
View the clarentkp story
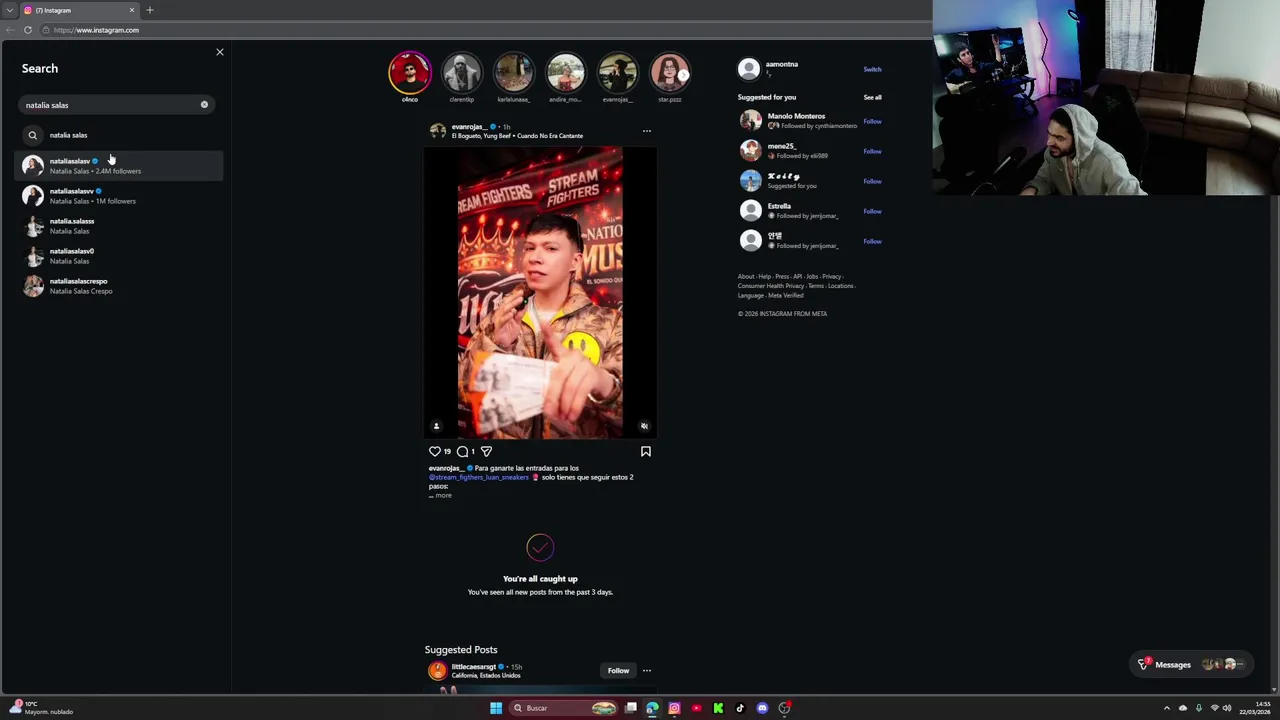462,73
